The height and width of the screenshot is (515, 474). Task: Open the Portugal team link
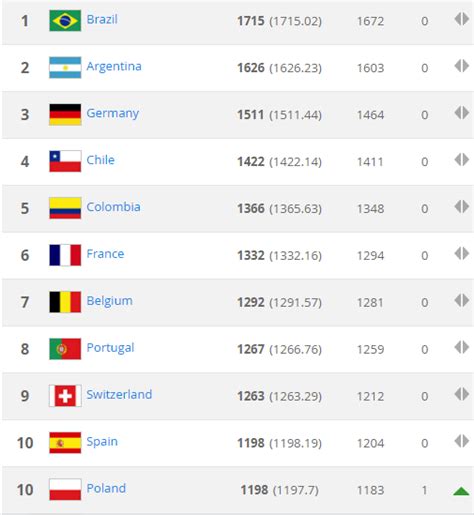coord(110,348)
